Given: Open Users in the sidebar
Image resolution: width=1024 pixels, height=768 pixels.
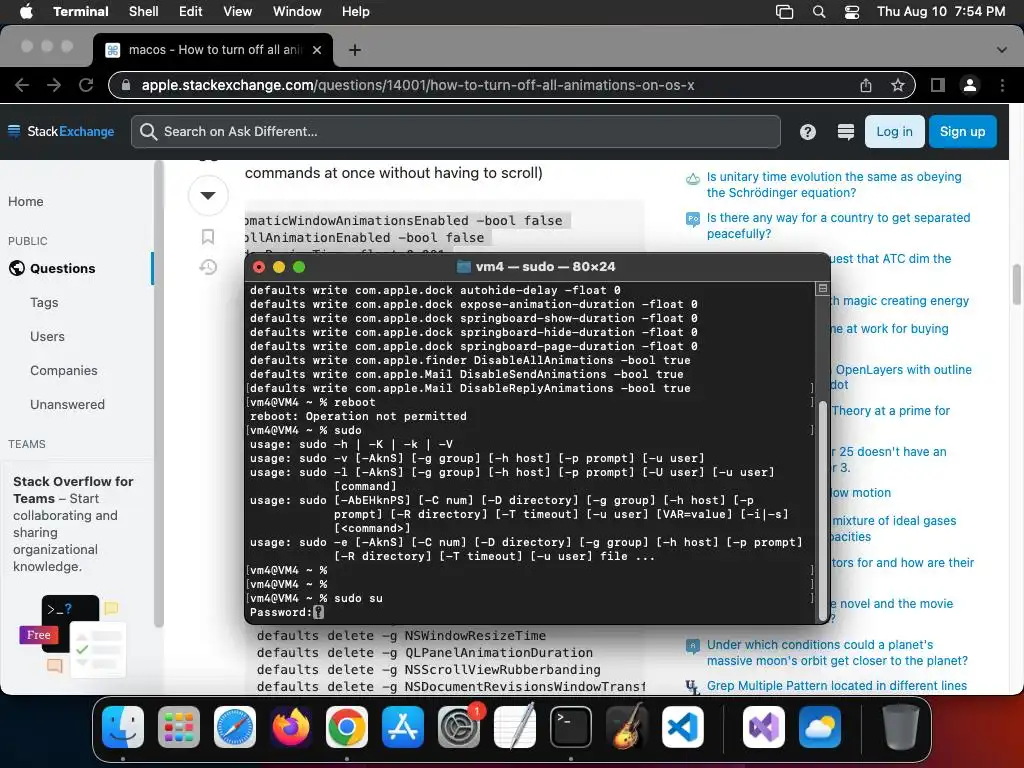Looking at the screenshot, I should [x=48, y=336].
